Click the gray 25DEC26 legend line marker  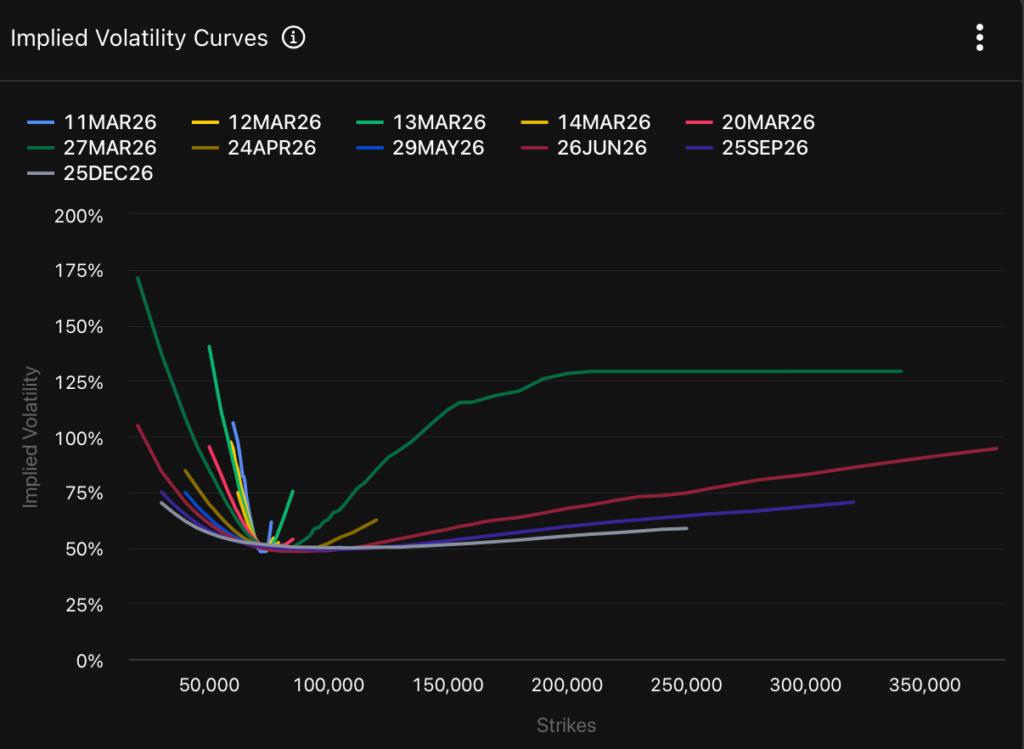point(39,172)
